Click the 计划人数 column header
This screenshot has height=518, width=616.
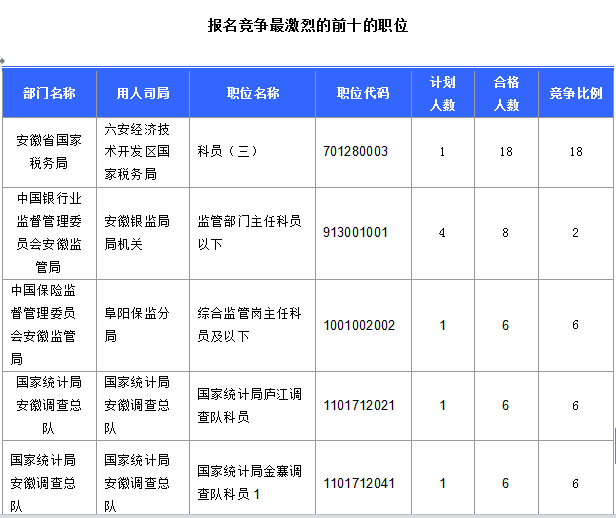442,93
